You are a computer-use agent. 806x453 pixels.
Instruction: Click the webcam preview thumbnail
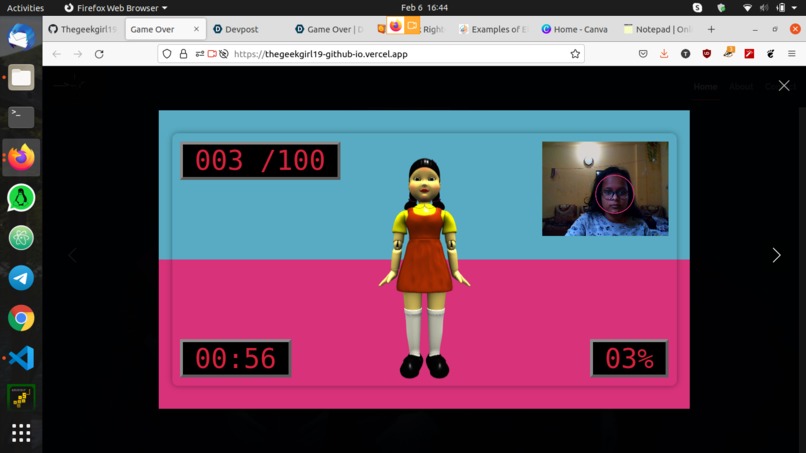click(605, 189)
